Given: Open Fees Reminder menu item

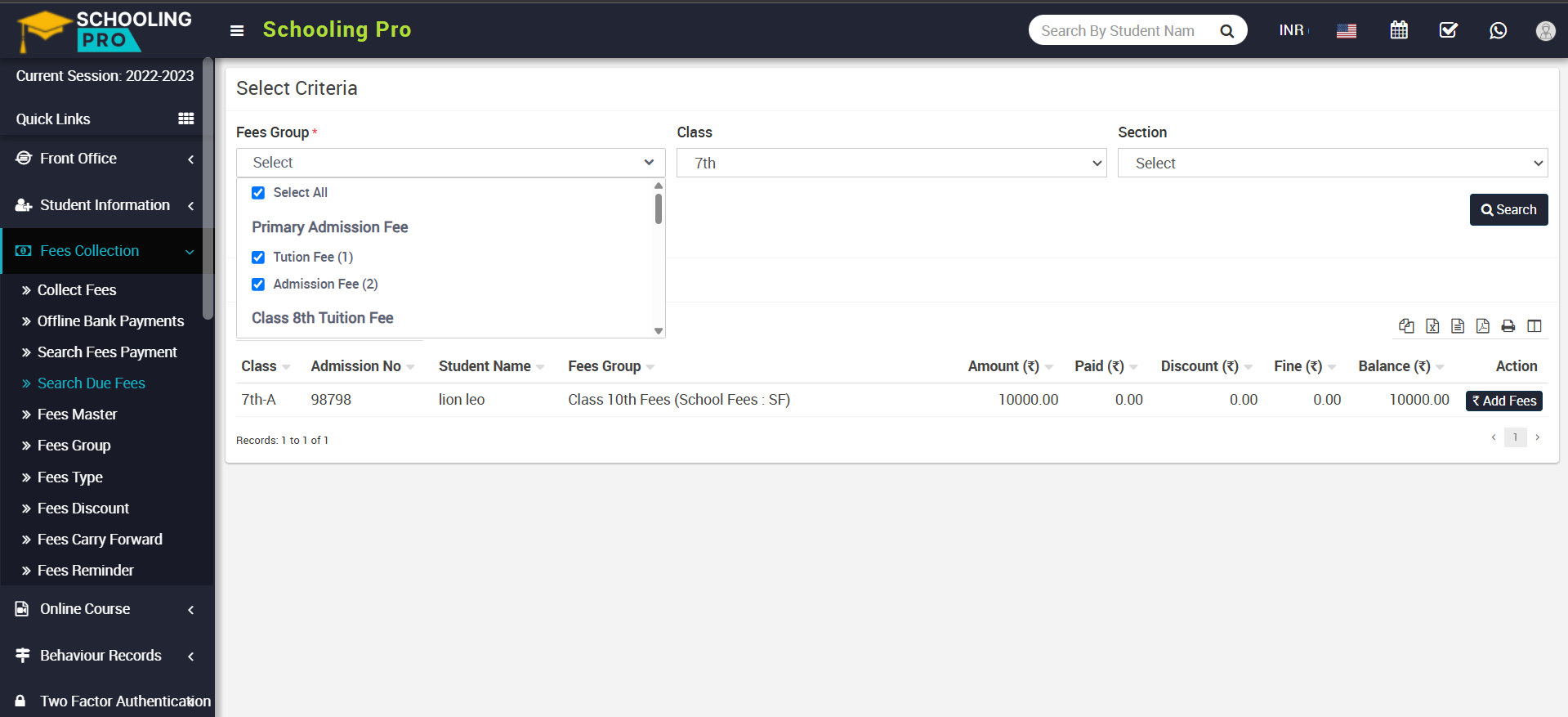Looking at the screenshot, I should click(x=85, y=571).
